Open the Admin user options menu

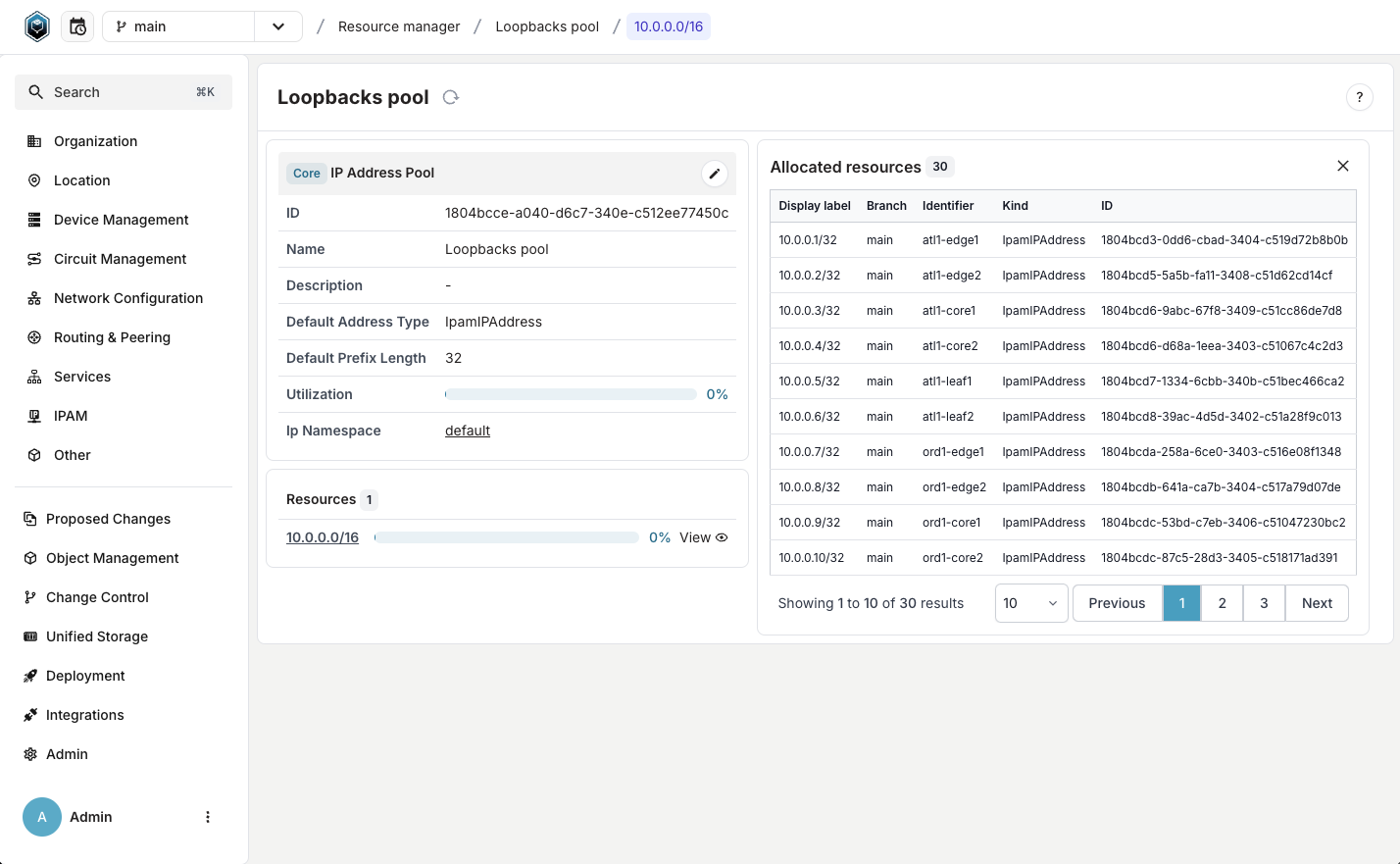[207, 817]
